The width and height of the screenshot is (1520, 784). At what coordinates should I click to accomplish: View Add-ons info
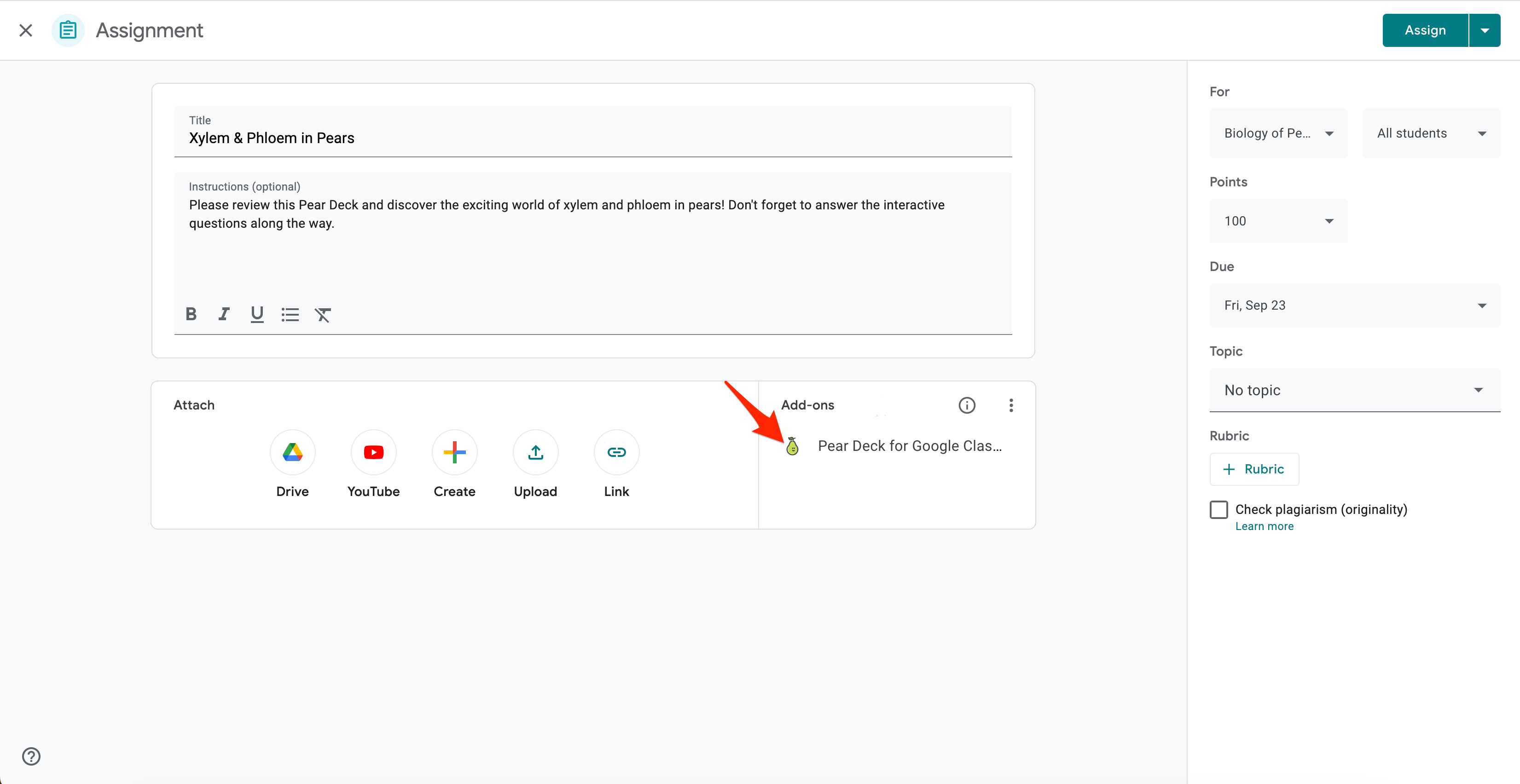[967, 405]
